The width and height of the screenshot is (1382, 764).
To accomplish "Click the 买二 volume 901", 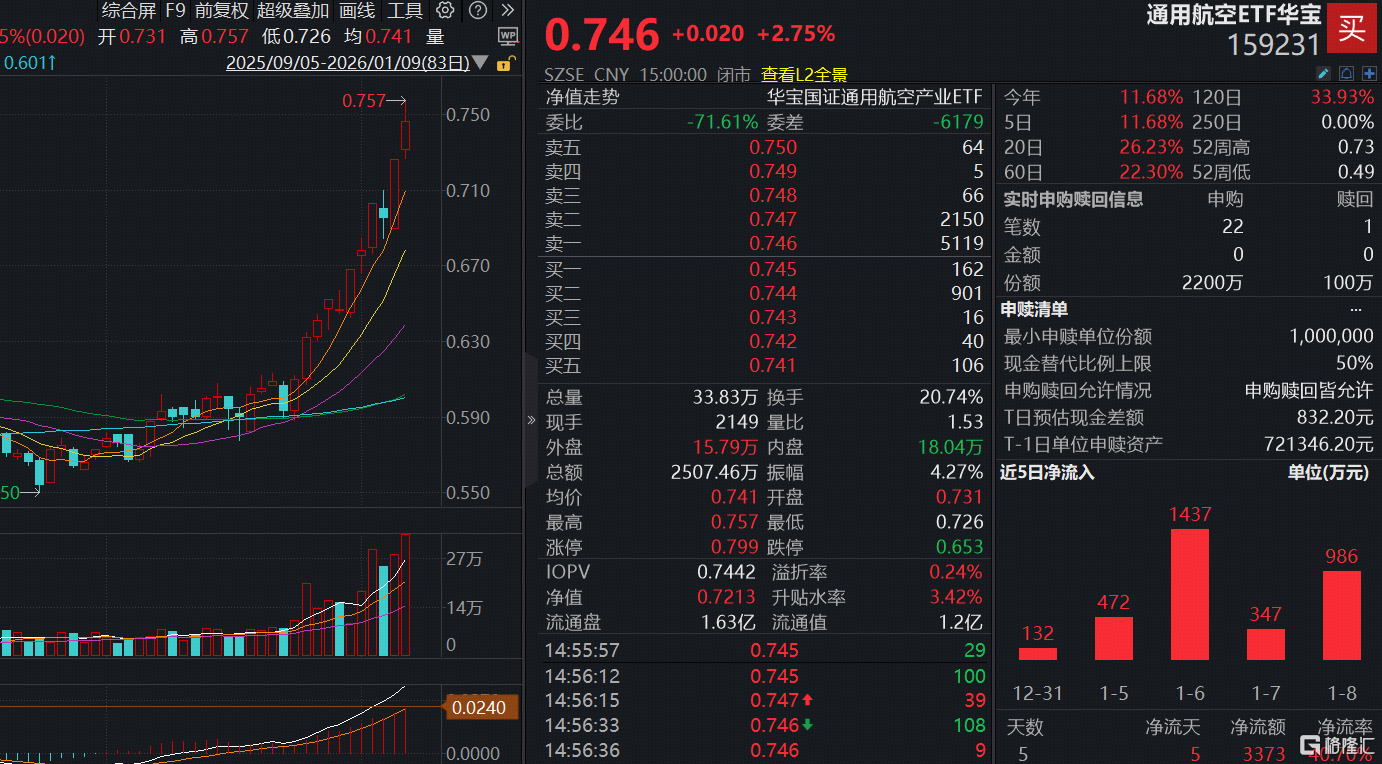I will (968, 293).
